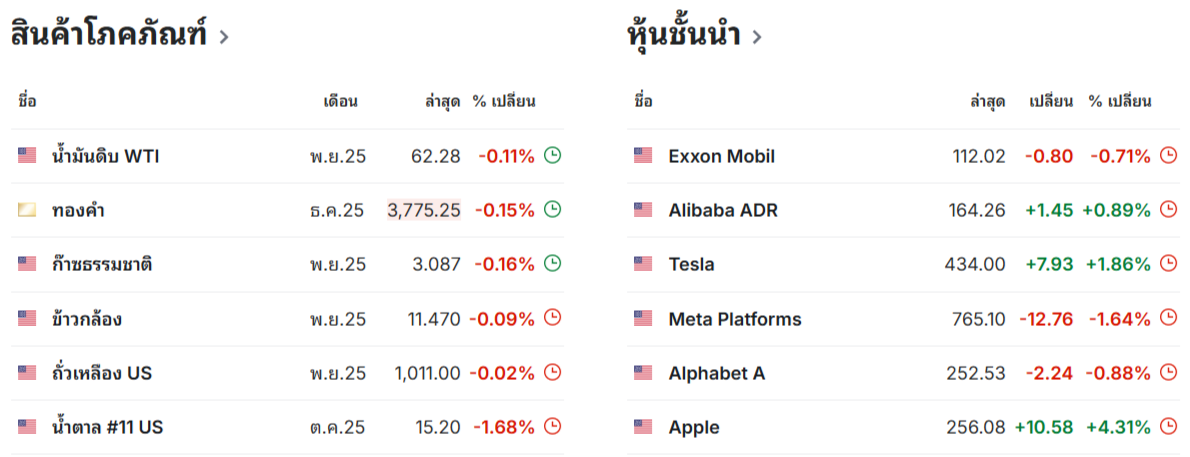Open the สินค้าโภคภัณฑ์ heading link
Screen dimensions: 1190x457
coord(109,35)
